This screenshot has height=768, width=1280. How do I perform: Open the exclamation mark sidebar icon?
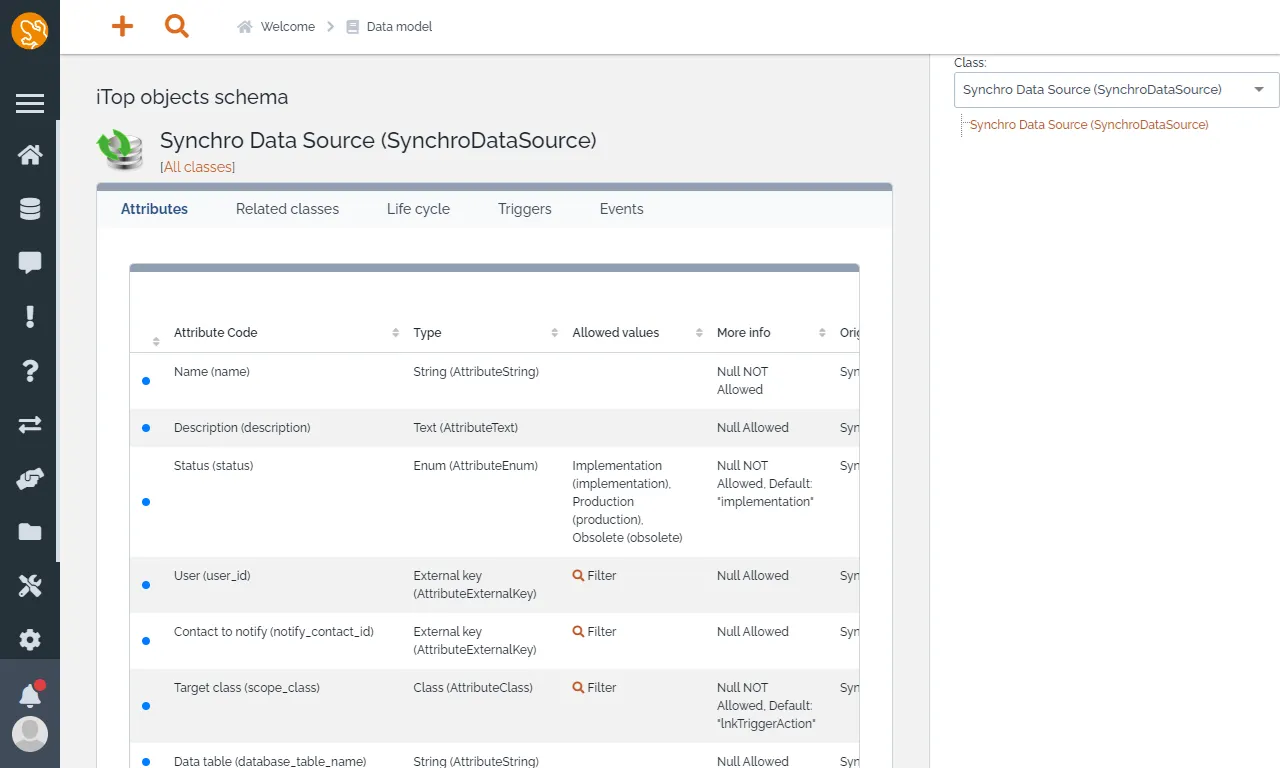pos(30,317)
